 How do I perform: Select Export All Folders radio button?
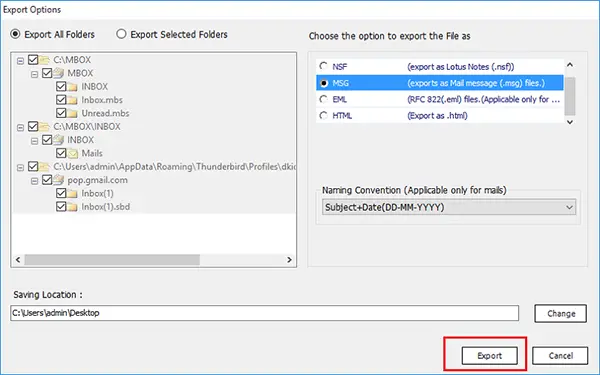15,34
